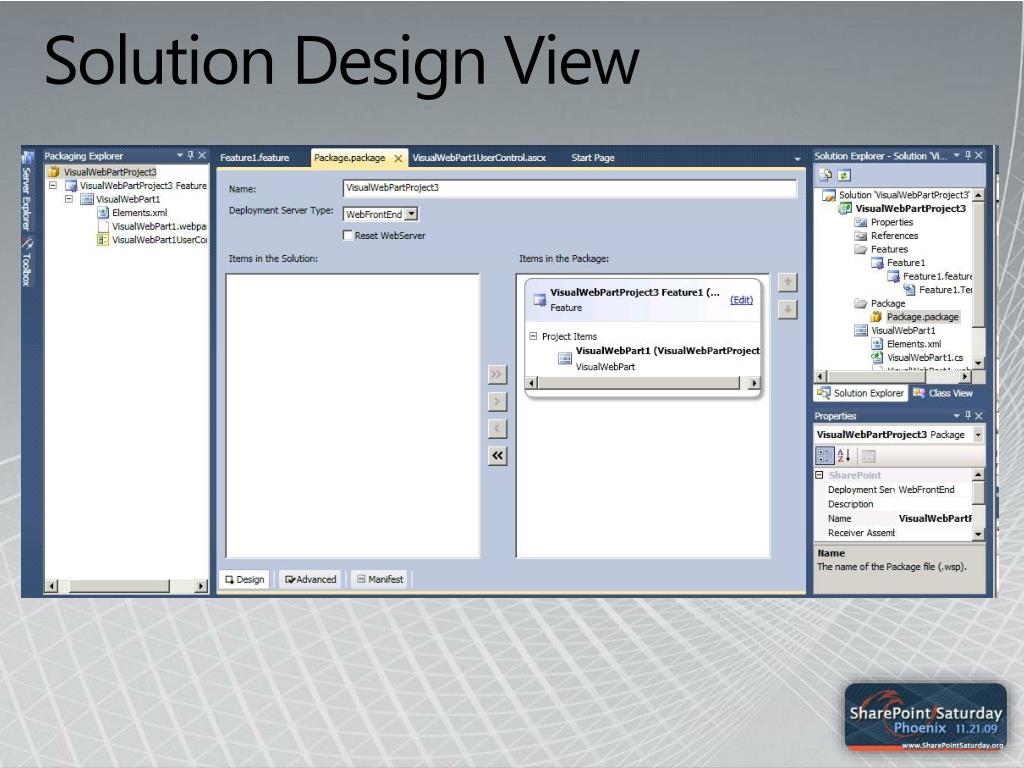Select Elements.xml in Solution Explorer
Viewport: 1024px width, 768px height.
tap(914, 344)
